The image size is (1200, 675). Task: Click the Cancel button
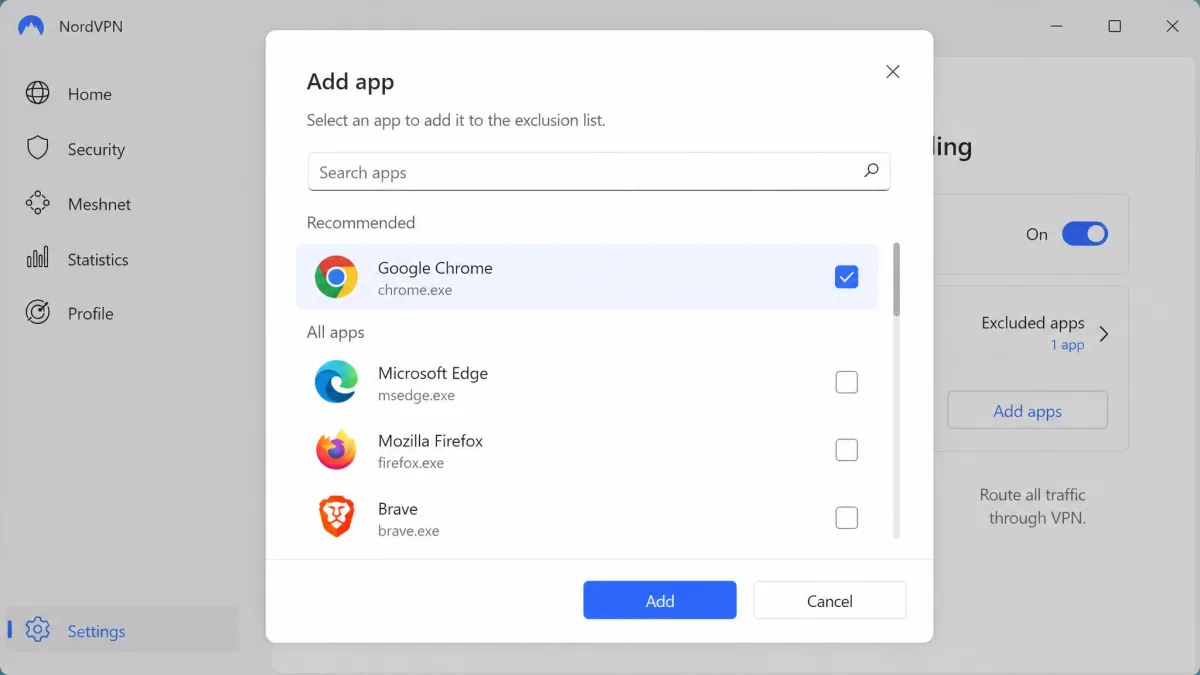coord(830,600)
